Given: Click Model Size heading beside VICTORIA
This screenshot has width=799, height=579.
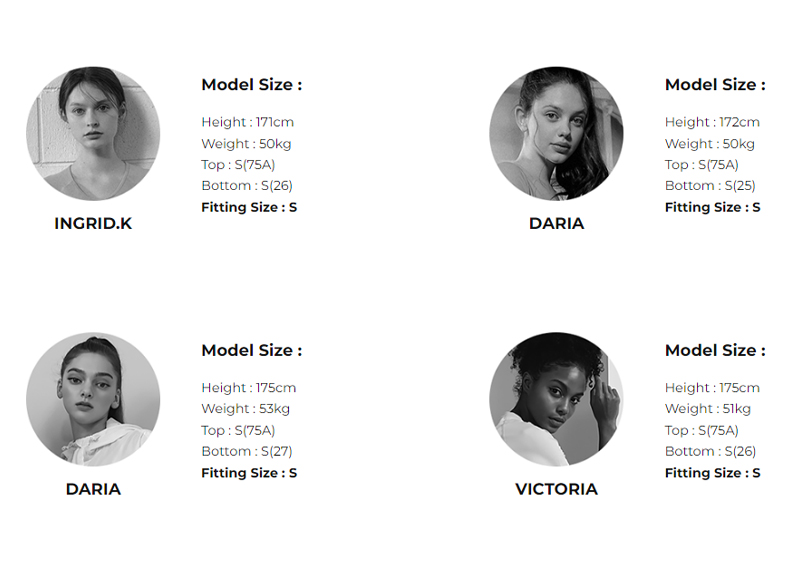Looking at the screenshot, I should [715, 351].
